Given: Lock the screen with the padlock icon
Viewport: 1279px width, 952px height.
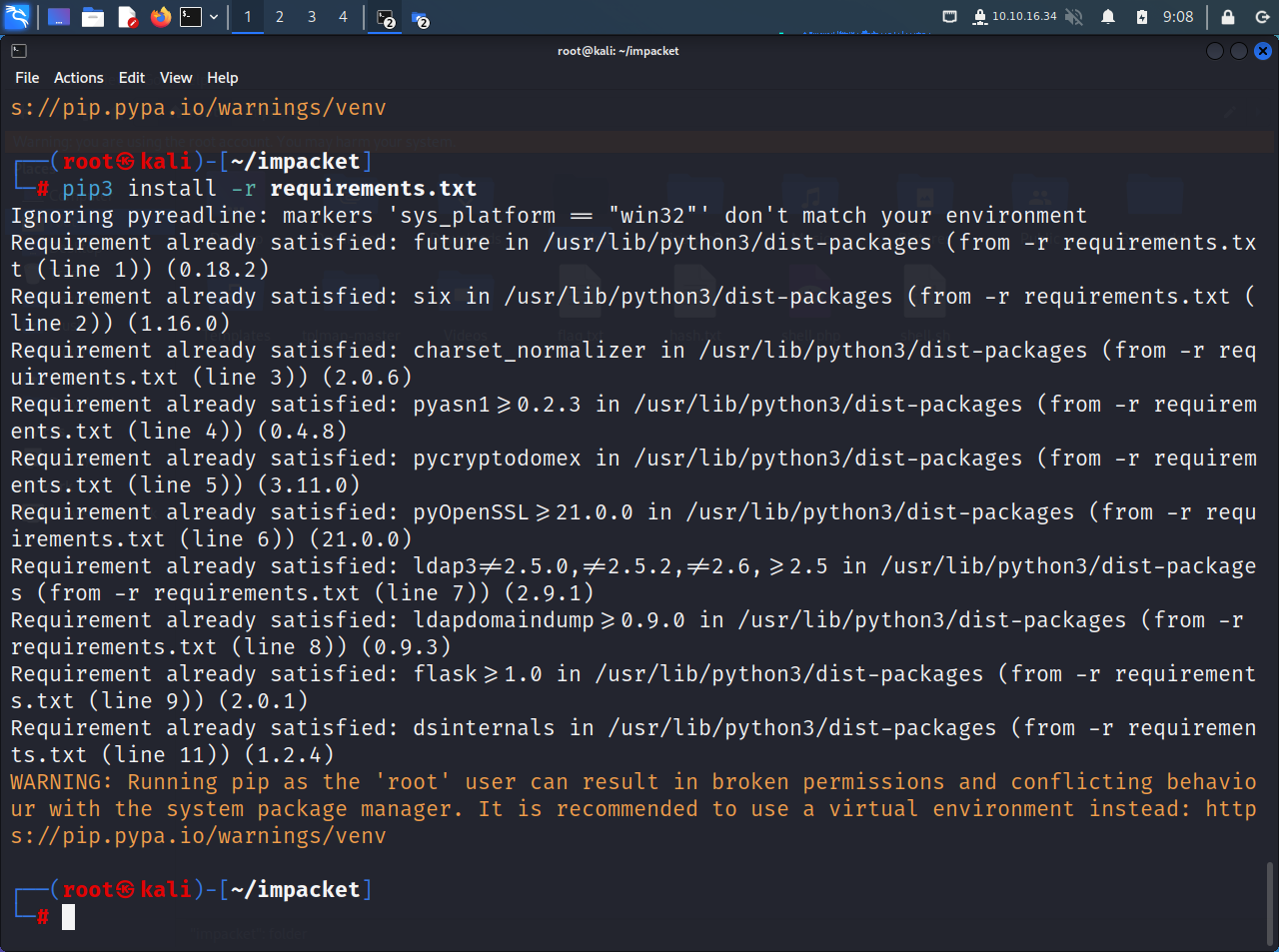Looking at the screenshot, I should coord(1228,17).
